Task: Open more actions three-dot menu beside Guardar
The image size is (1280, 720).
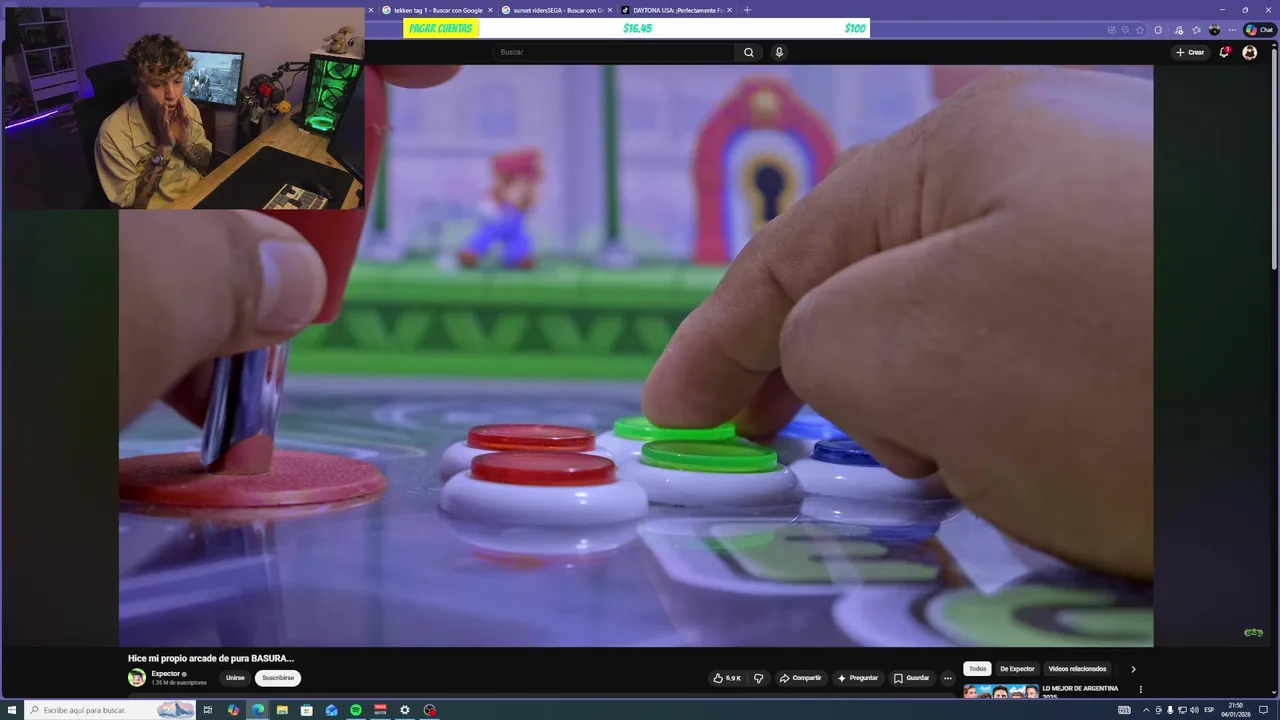Action: click(948, 678)
